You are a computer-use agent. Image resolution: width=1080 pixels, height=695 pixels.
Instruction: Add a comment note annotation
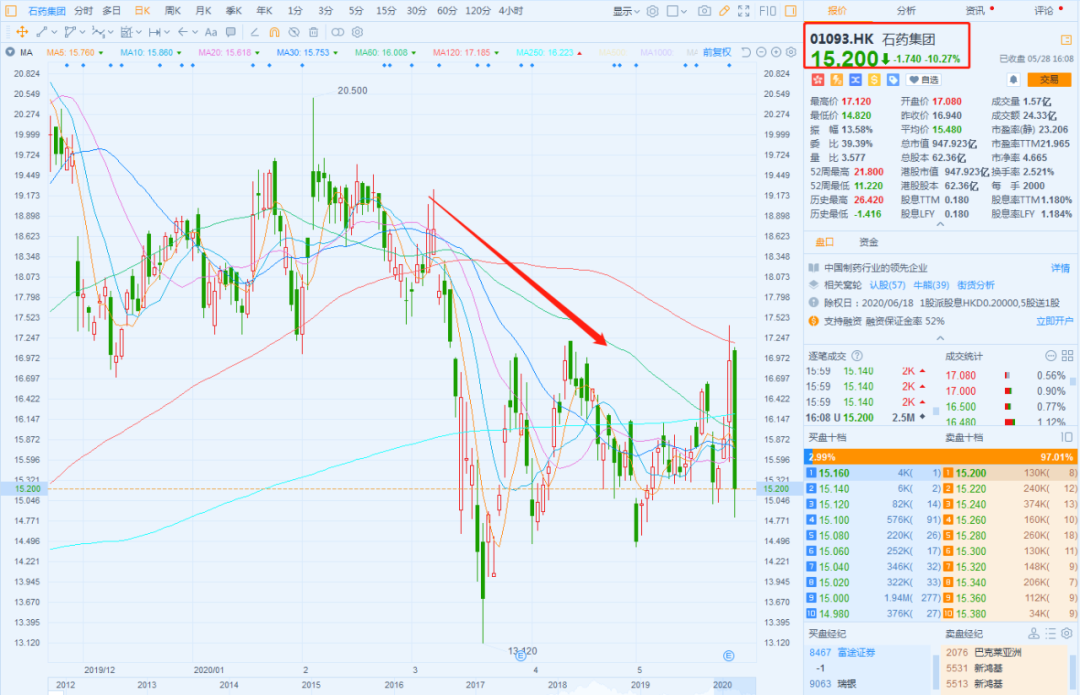point(231,32)
